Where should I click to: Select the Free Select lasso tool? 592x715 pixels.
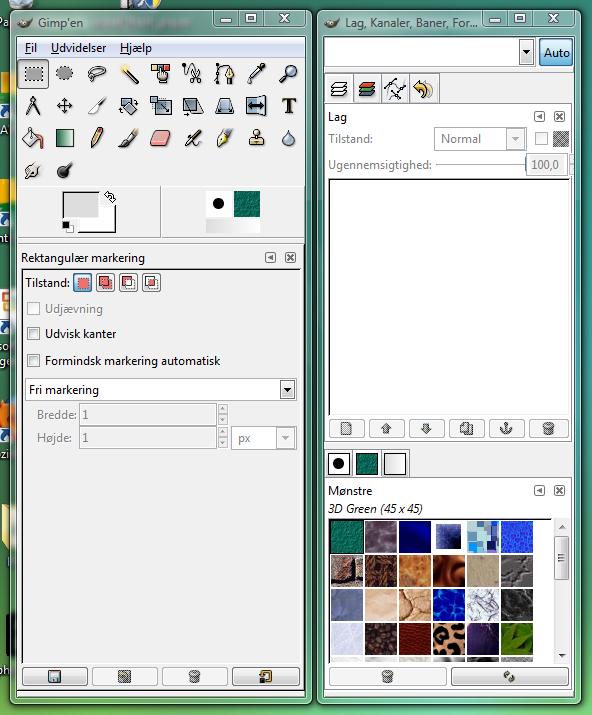click(97, 73)
